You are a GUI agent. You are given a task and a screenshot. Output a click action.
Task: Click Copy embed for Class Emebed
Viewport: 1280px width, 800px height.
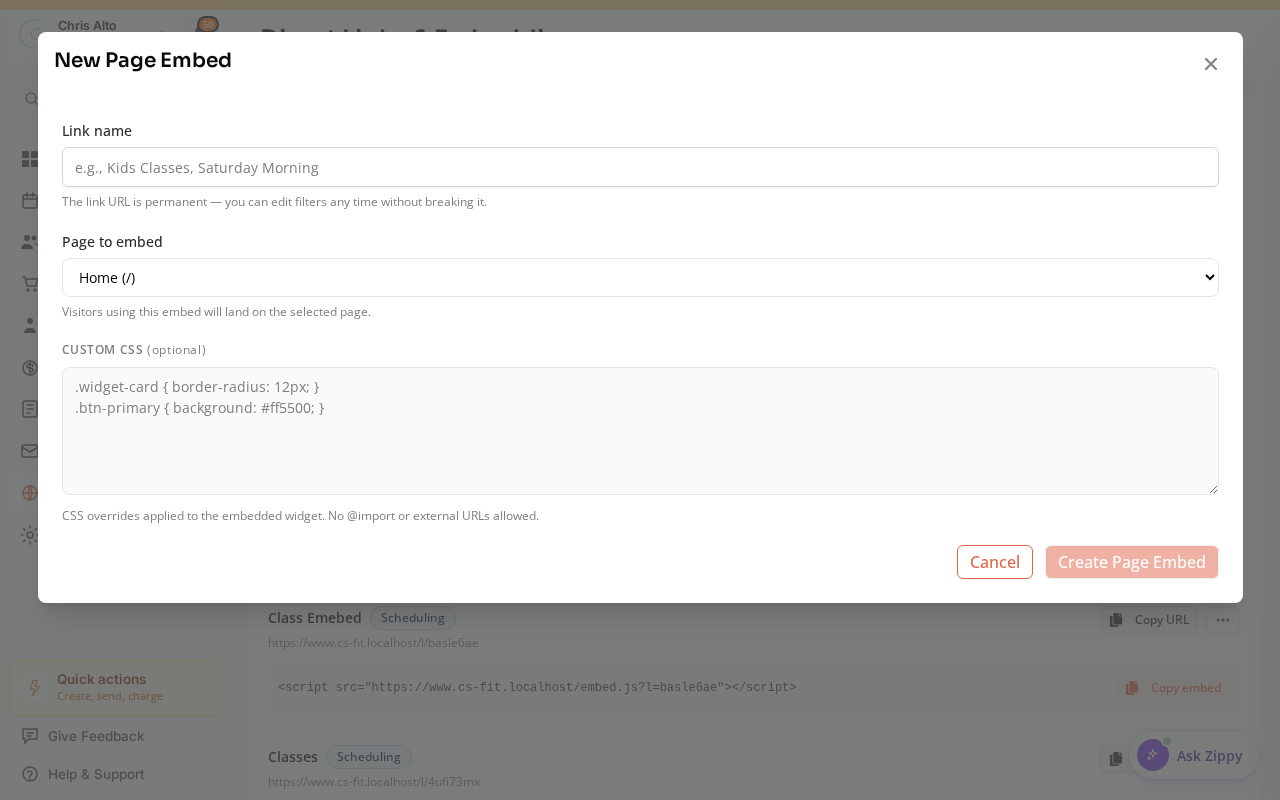[x=1174, y=688]
